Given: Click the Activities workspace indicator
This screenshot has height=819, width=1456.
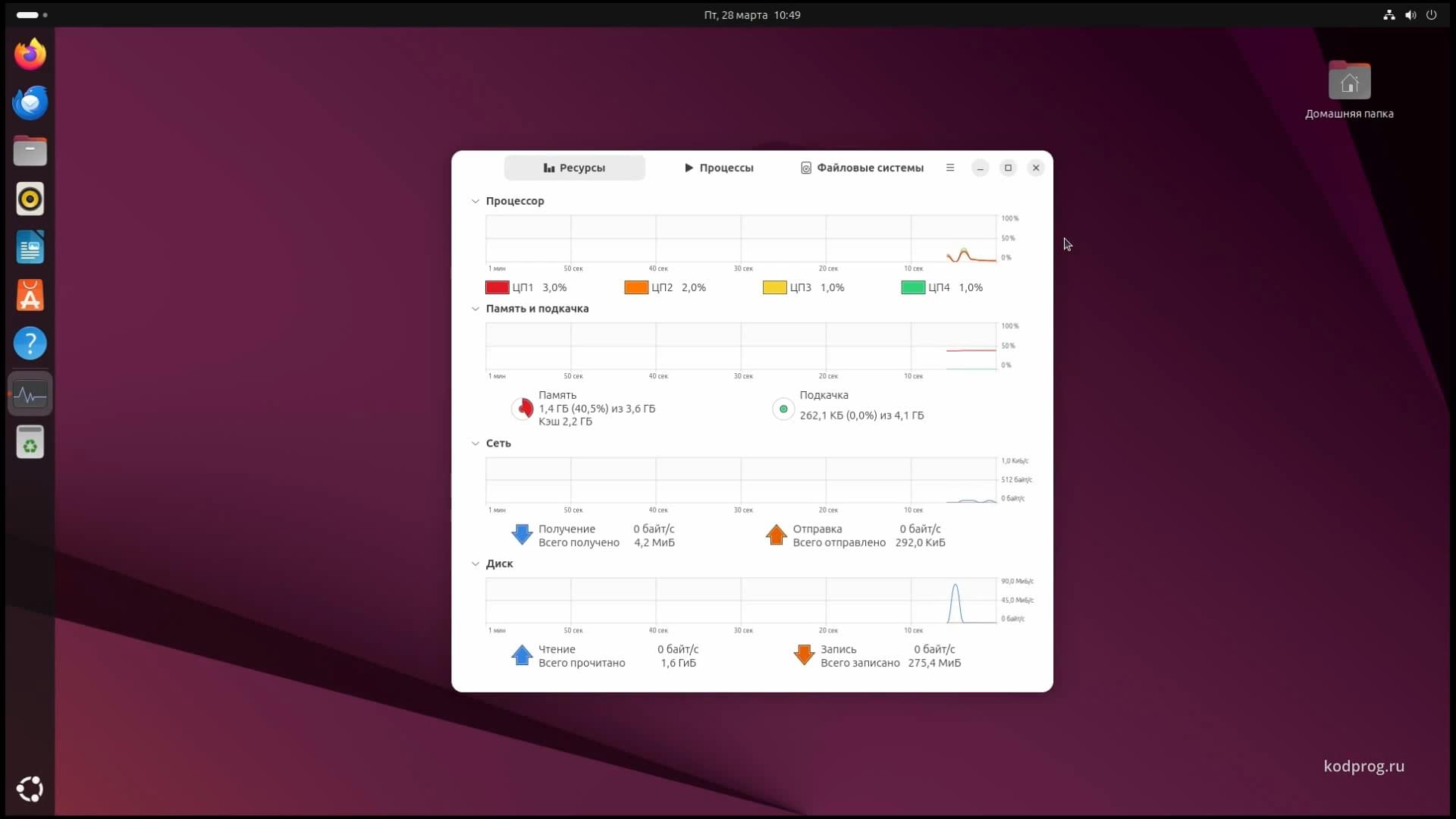Looking at the screenshot, I should [x=32, y=14].
